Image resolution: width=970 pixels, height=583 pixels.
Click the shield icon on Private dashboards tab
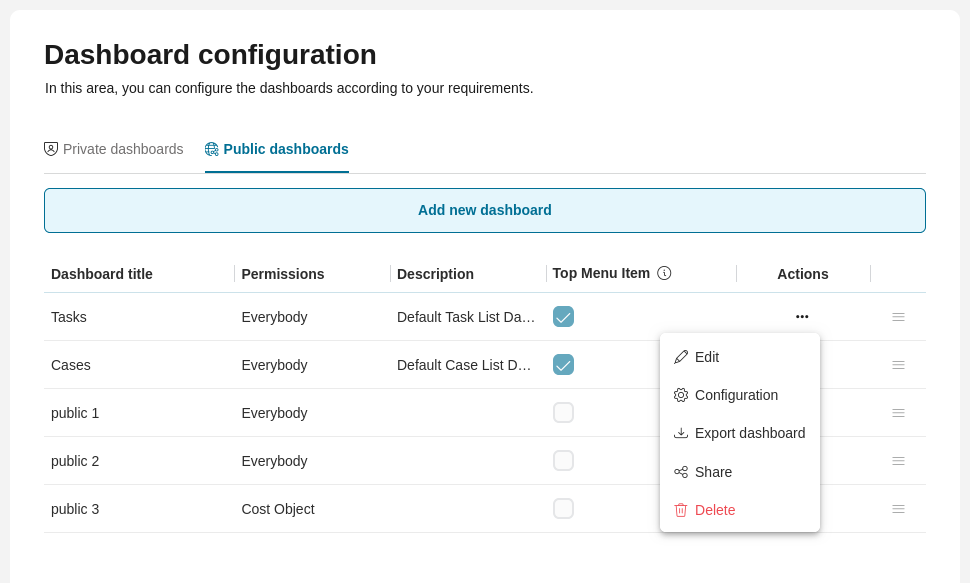pos(51,149)
